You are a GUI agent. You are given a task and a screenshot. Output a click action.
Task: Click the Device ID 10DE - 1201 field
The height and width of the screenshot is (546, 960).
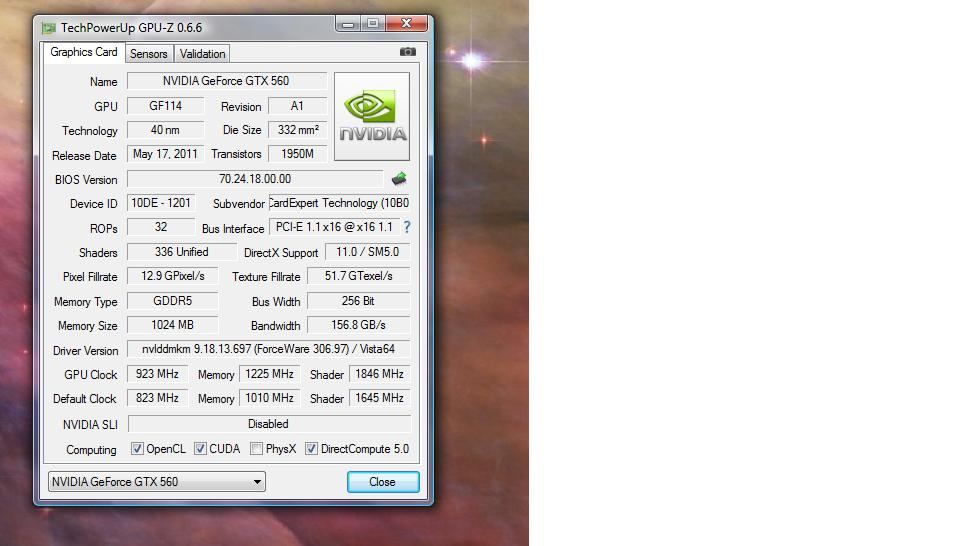point(161,203)
